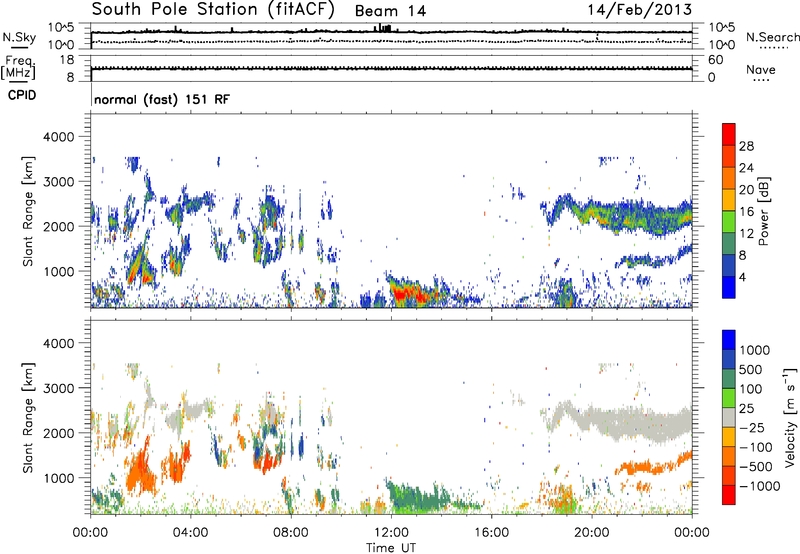Click the "Velocity [m s⁻¹]" colorbar title

coord(790,417)
